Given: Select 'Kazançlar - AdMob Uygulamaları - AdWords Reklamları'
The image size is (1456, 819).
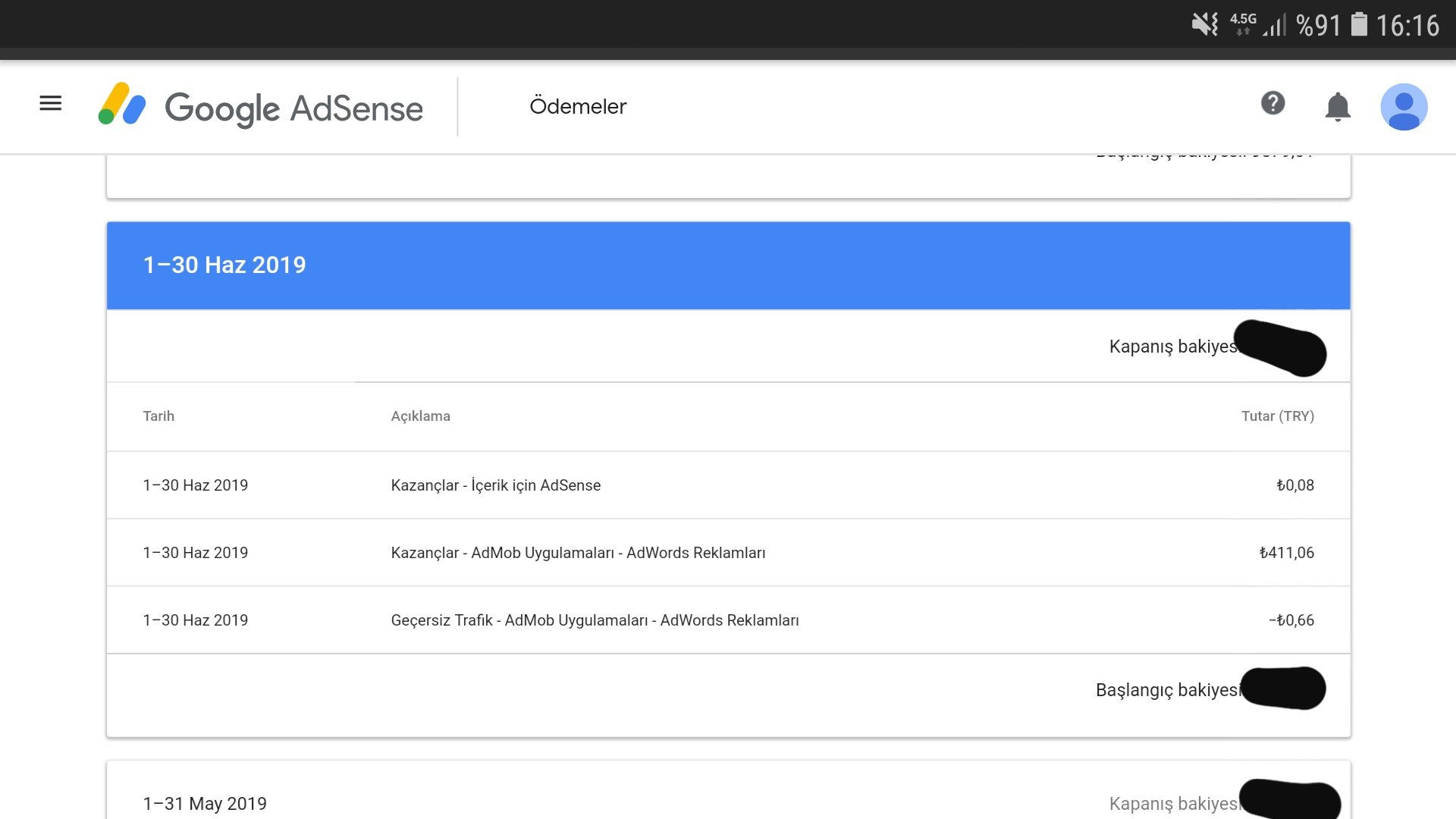Looking at the screenshot, I should 578,553.
